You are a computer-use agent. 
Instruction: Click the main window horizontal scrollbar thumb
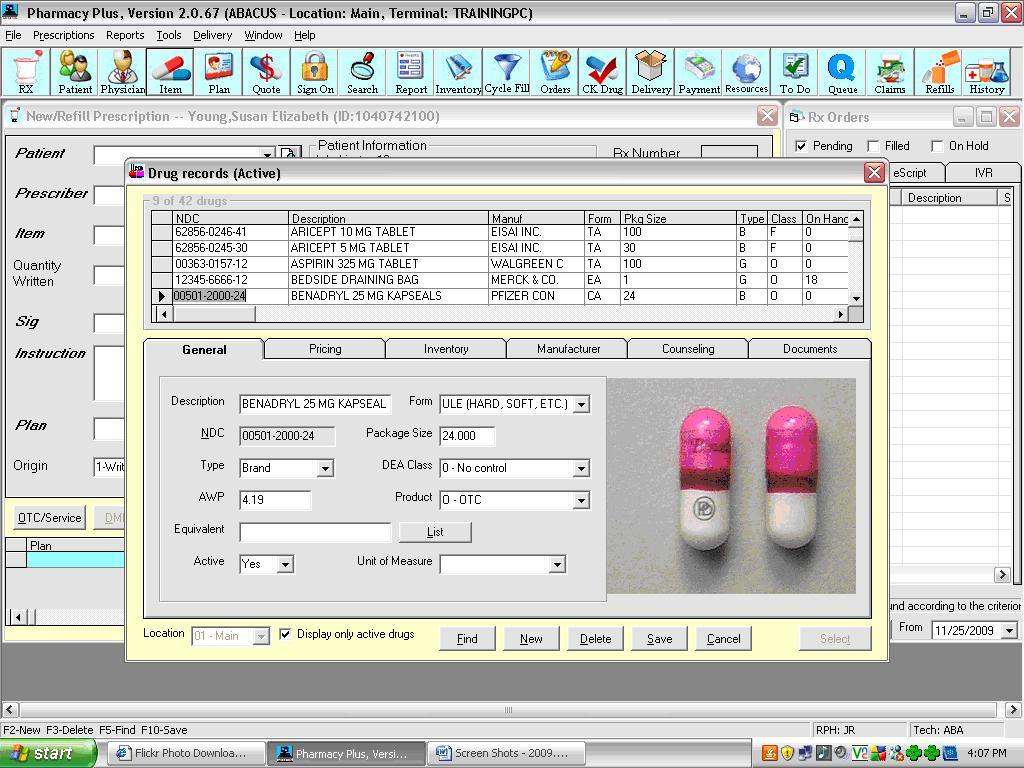508,709
